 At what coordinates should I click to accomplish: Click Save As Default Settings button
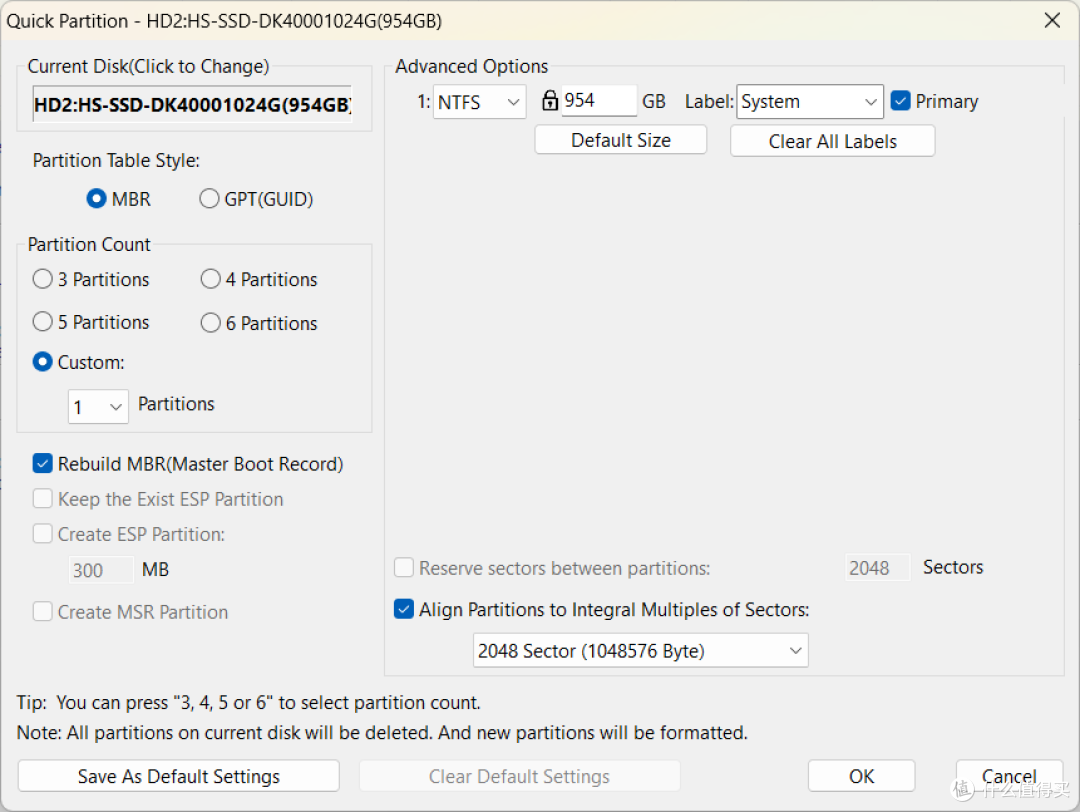(178, 776)
